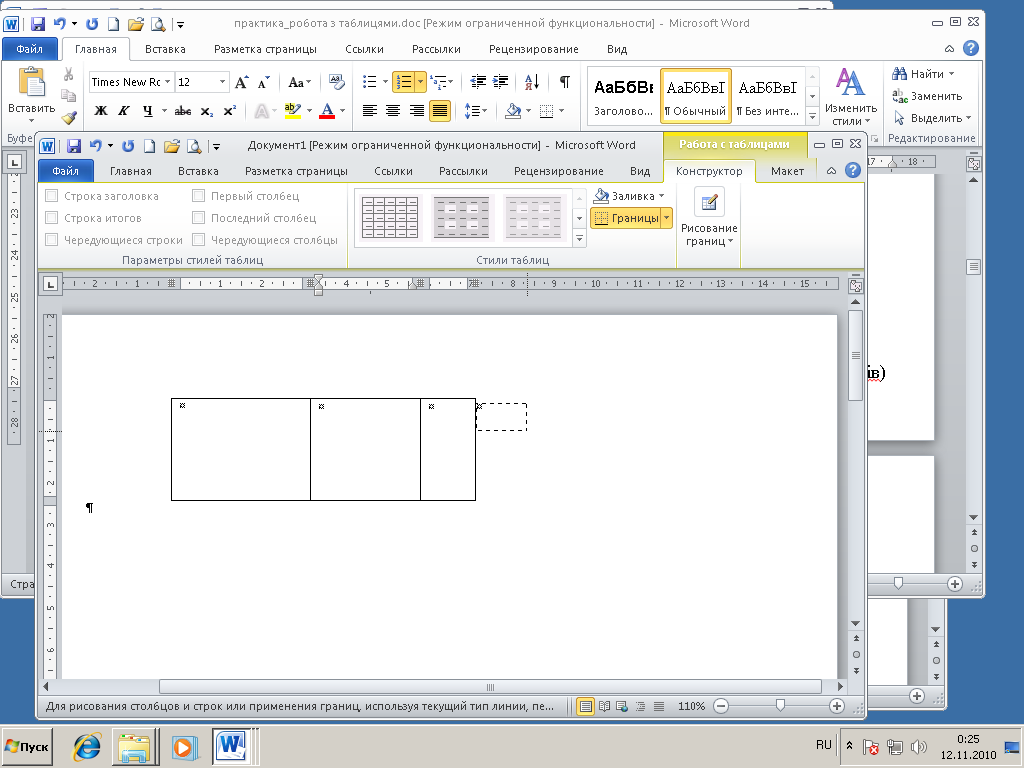Click Format Painter in back window

click(x=69, y=118)
